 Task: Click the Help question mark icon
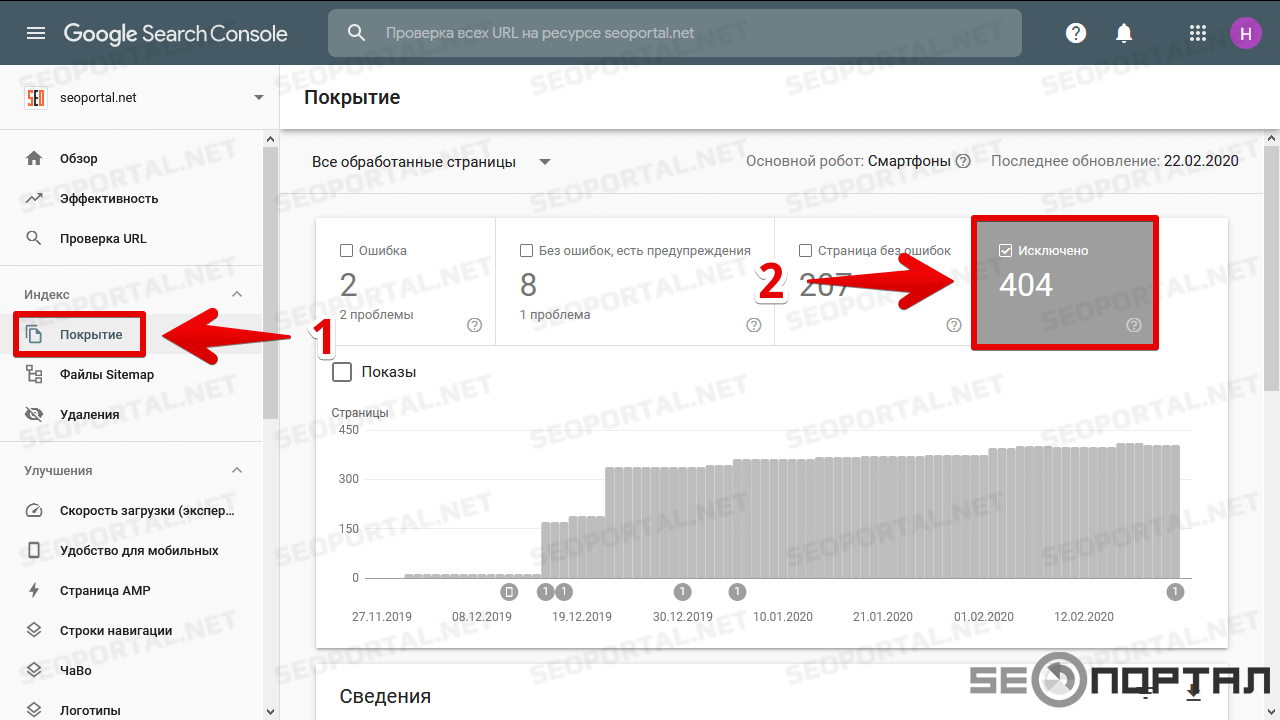coord(1076,33)
